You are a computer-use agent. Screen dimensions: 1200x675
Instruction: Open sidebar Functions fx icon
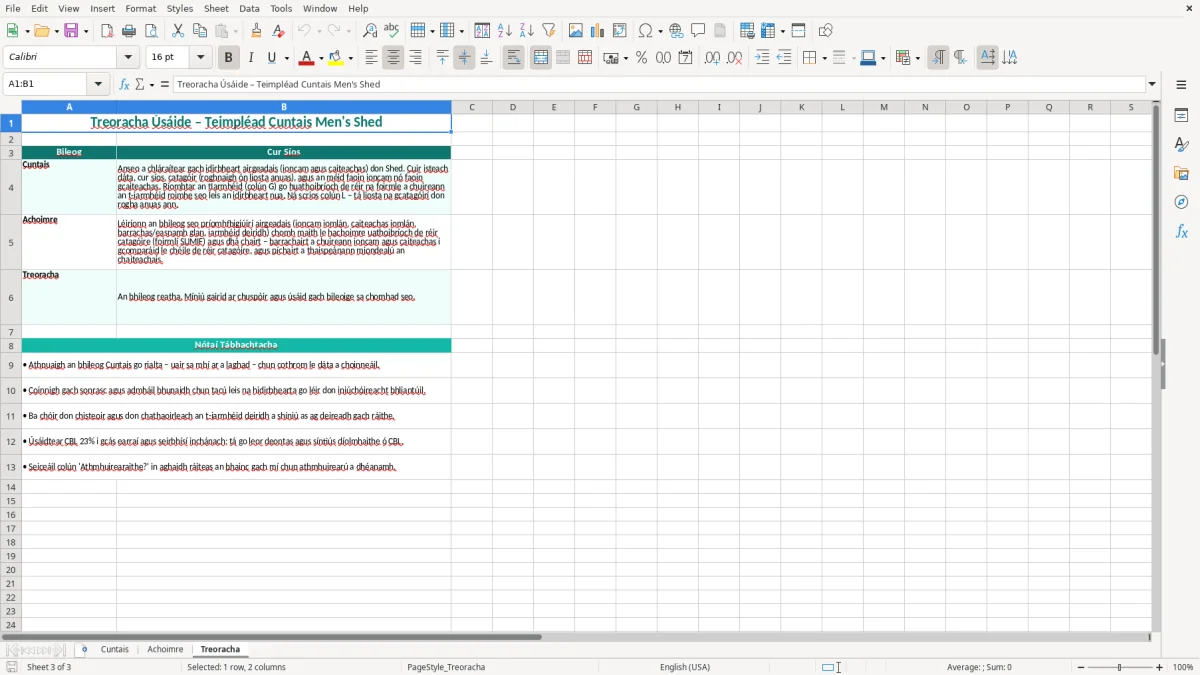pyautogui.click(x=1181, y=232)
